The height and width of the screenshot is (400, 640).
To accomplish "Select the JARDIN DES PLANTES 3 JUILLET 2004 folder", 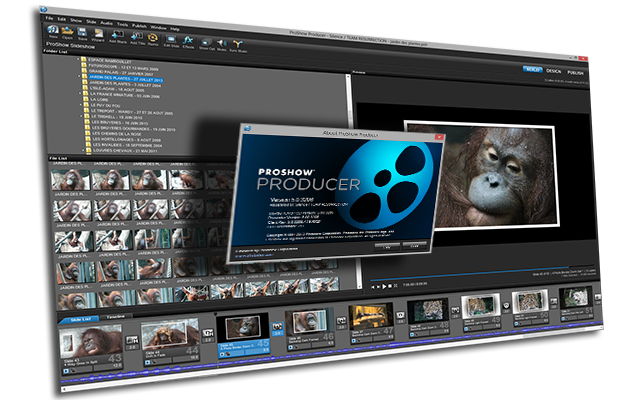I will coord(122,84).
